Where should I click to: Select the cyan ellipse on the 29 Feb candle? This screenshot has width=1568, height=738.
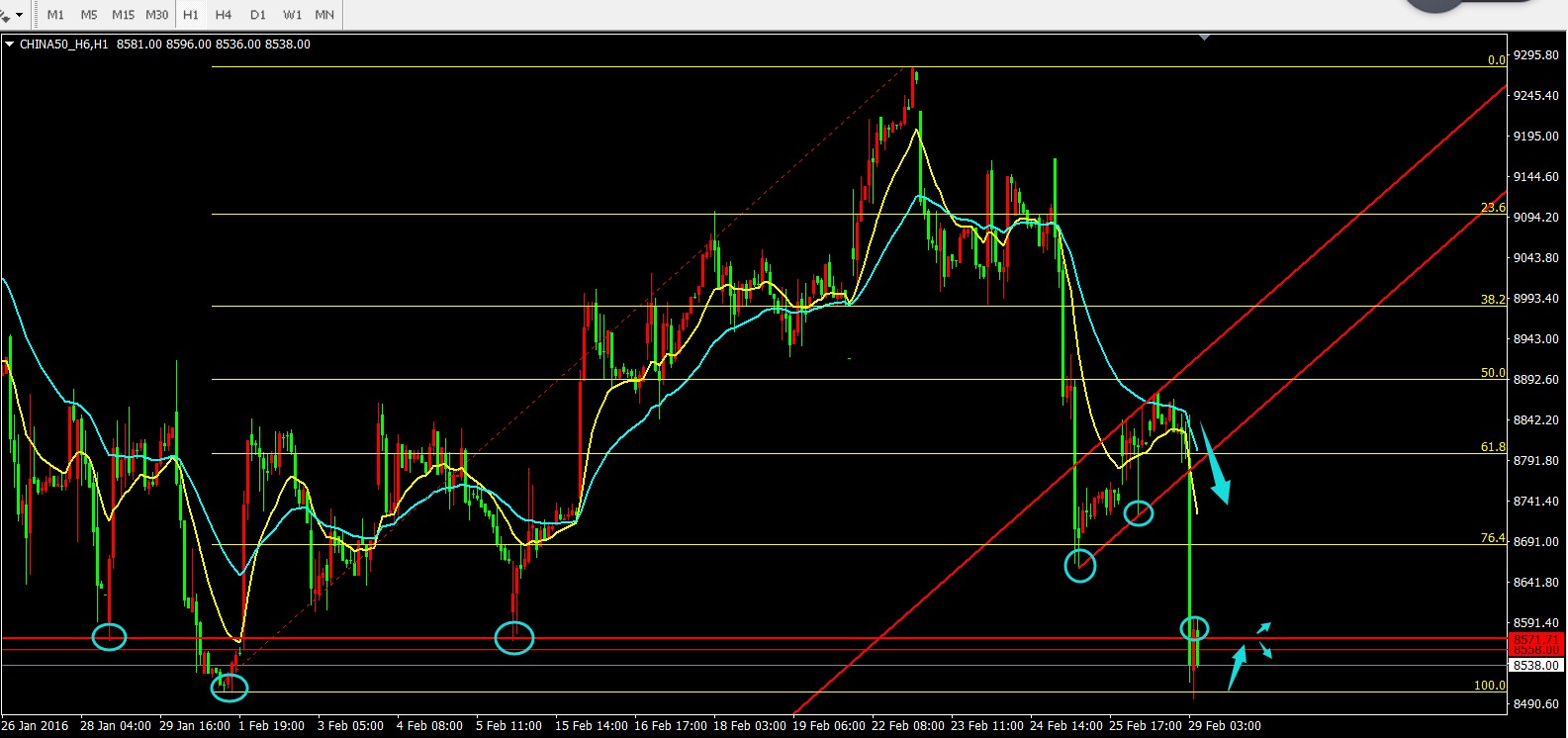coord(1194,628)
